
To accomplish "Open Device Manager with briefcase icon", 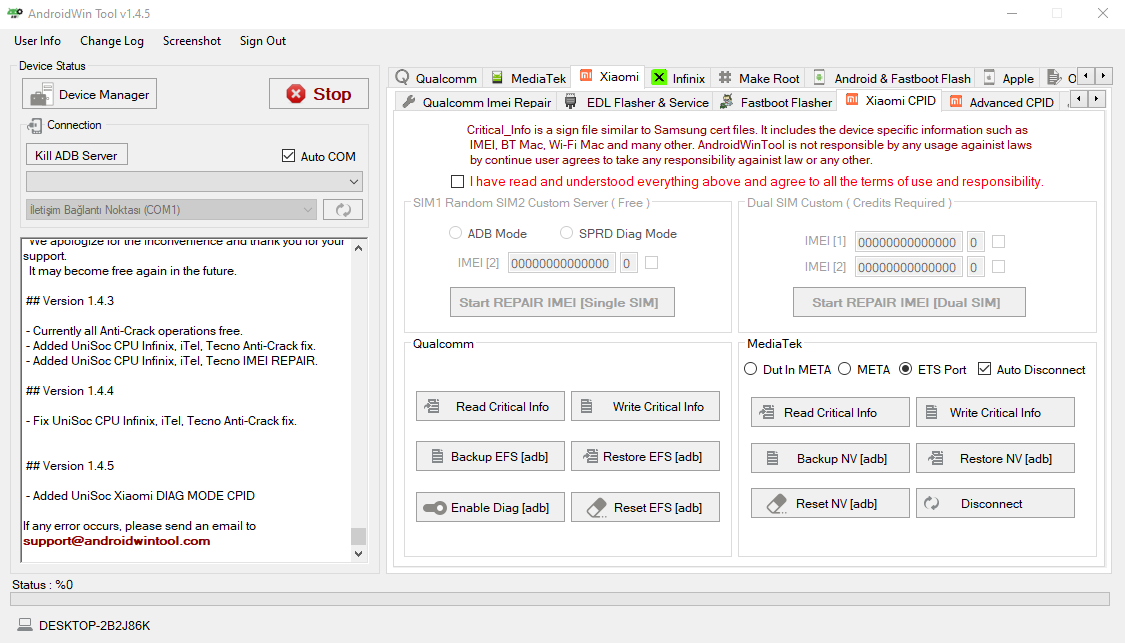I will pos(90,95).
